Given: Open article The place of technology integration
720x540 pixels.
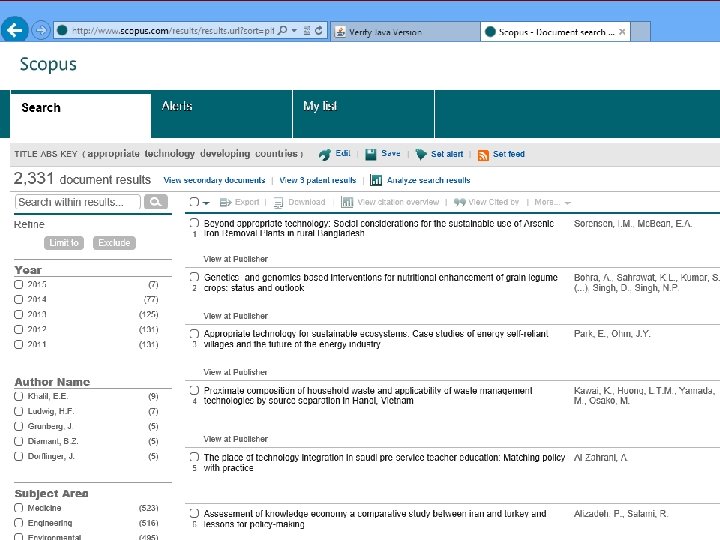Looking at the screenshot, I should click(384, 462).
